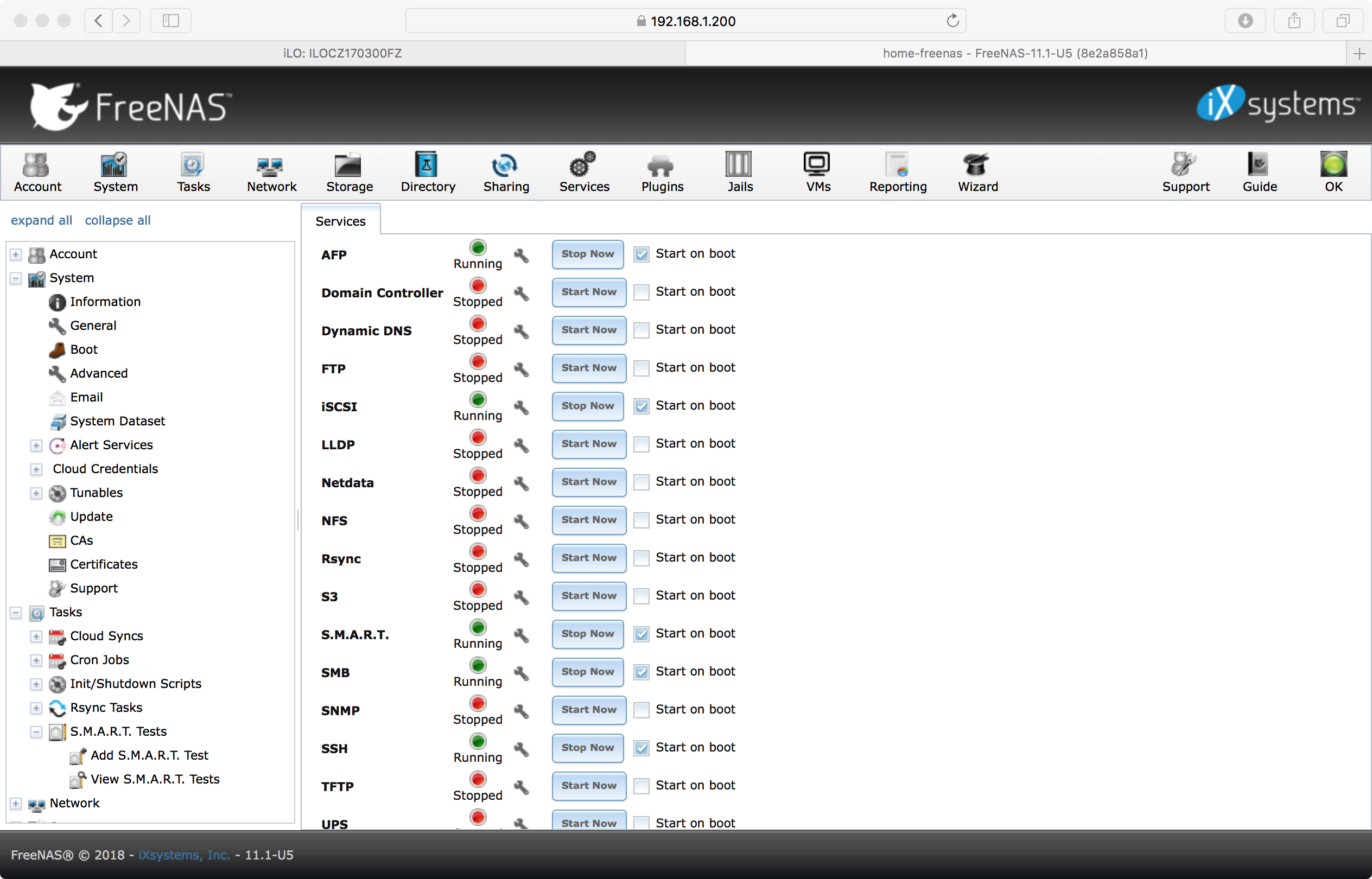Screen dimensions: 1372x879
Task: Go back in Safari history
Action: point(98,21)
